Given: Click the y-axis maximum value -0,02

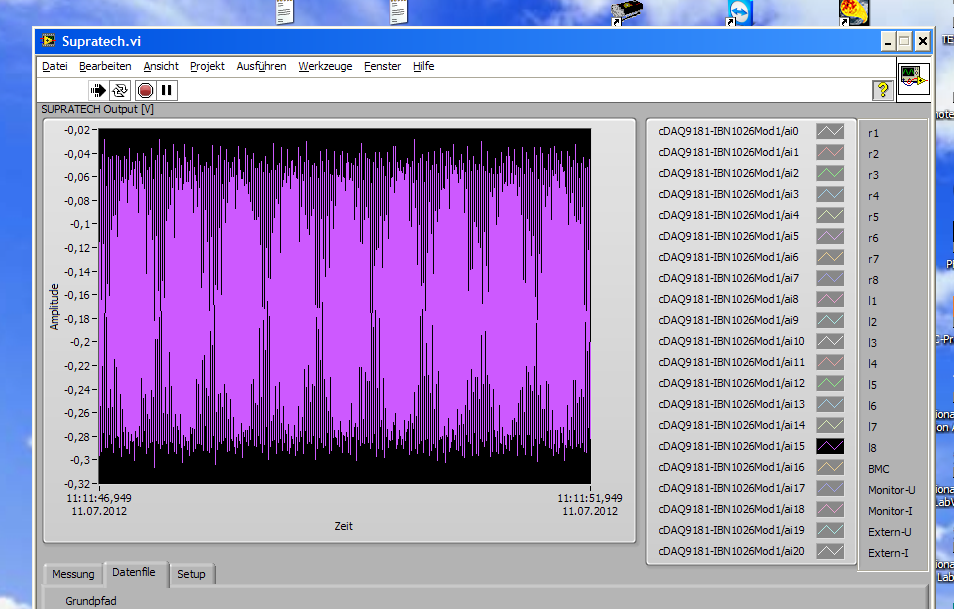Looking at the screenshot, I should point(77,130).
